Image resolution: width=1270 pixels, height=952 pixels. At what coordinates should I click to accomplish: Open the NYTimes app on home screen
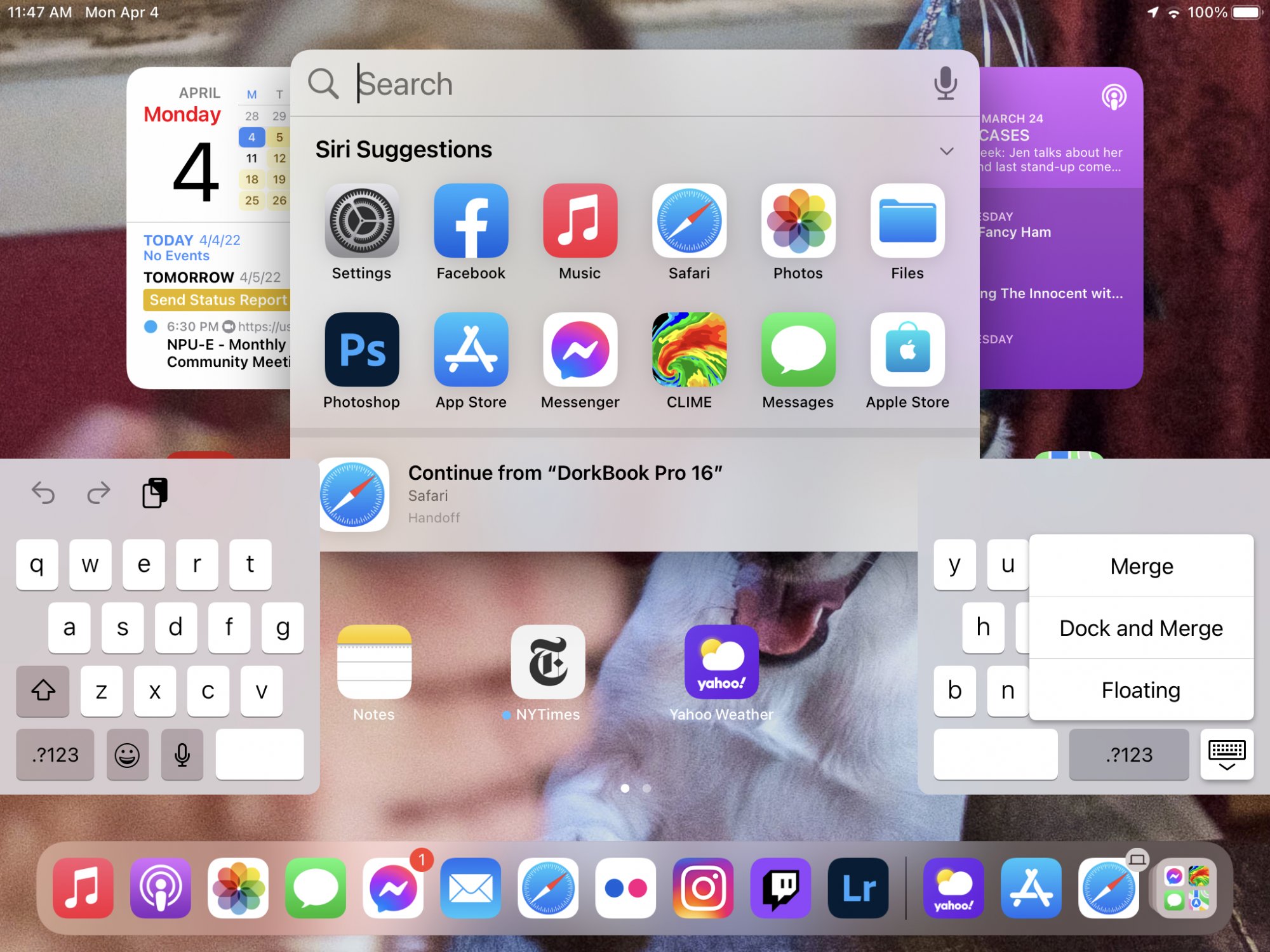(548, 662)
